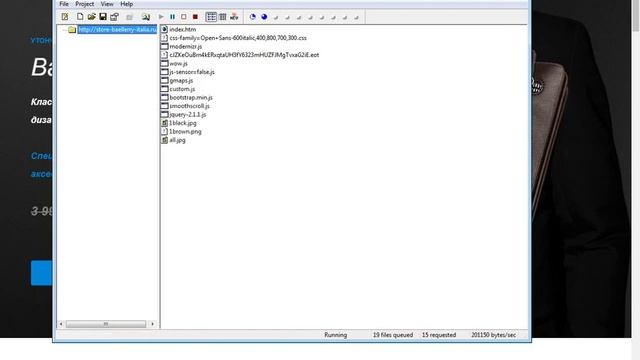Select the .eot font file entry
The image size is (640, 360).
(244, 55)
